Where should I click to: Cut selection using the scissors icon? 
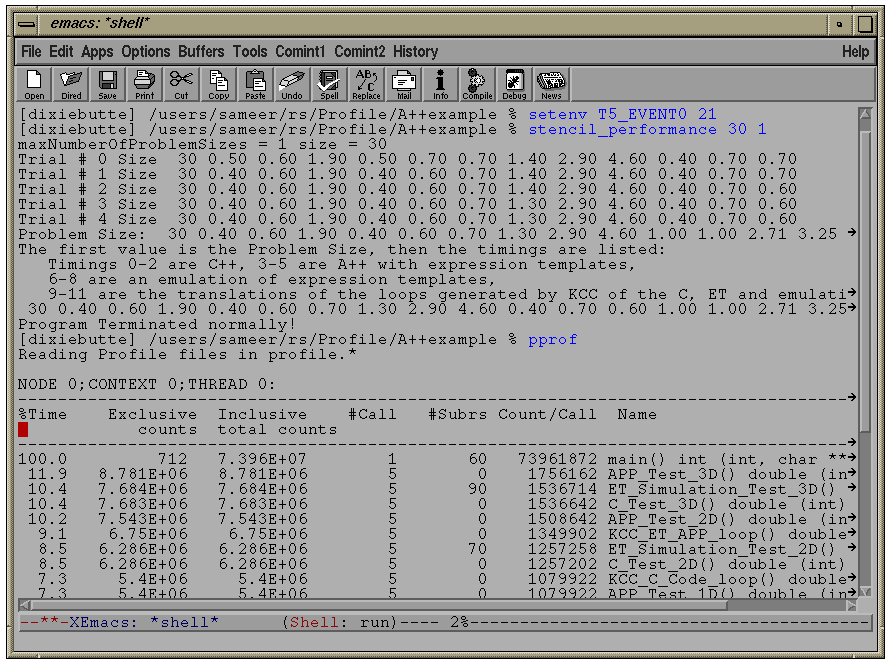coord(181,84)
